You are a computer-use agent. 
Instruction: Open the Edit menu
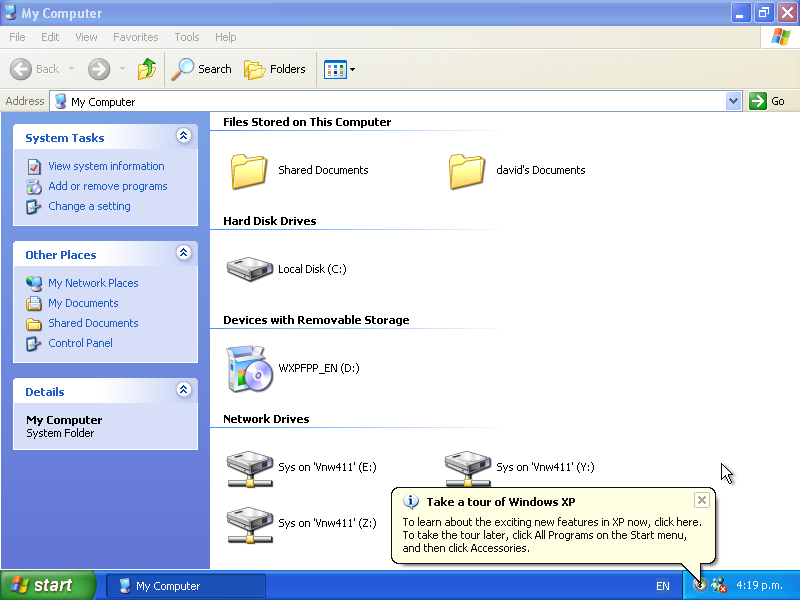[x=50, y=37]
